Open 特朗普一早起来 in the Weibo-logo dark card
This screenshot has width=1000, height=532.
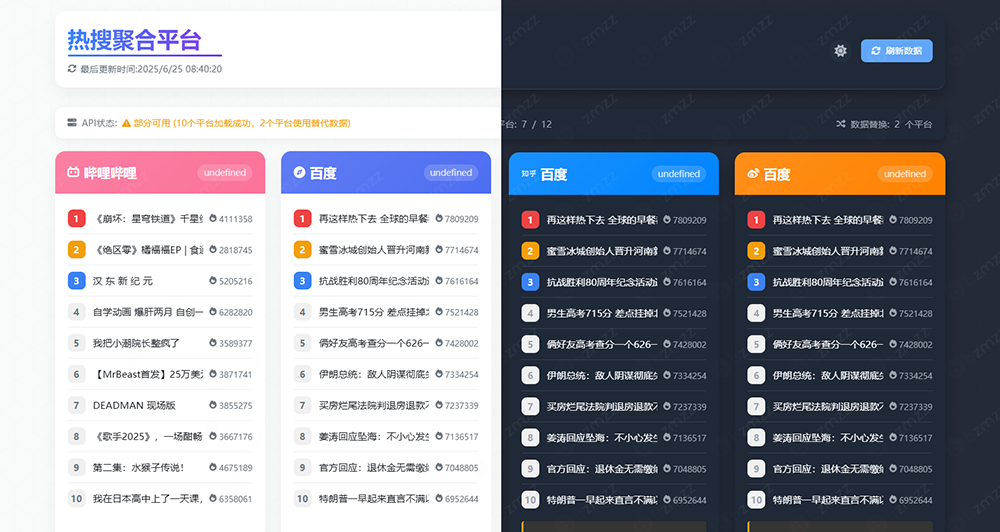point(828,500)
